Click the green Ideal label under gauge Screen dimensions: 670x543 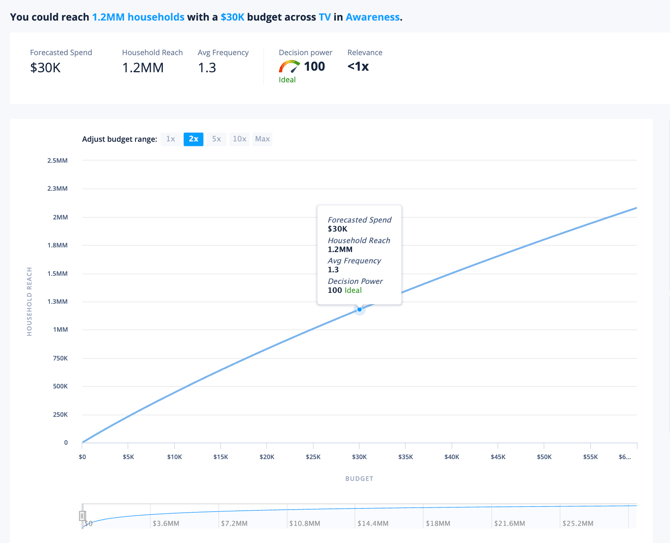[287, 80]
